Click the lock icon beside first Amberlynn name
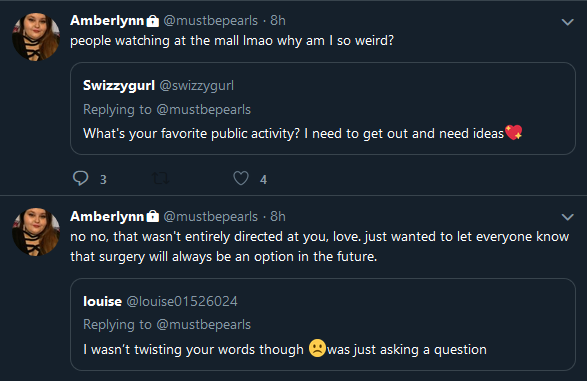The height and width of the screenshot is (381, 587). pos(152,21)
